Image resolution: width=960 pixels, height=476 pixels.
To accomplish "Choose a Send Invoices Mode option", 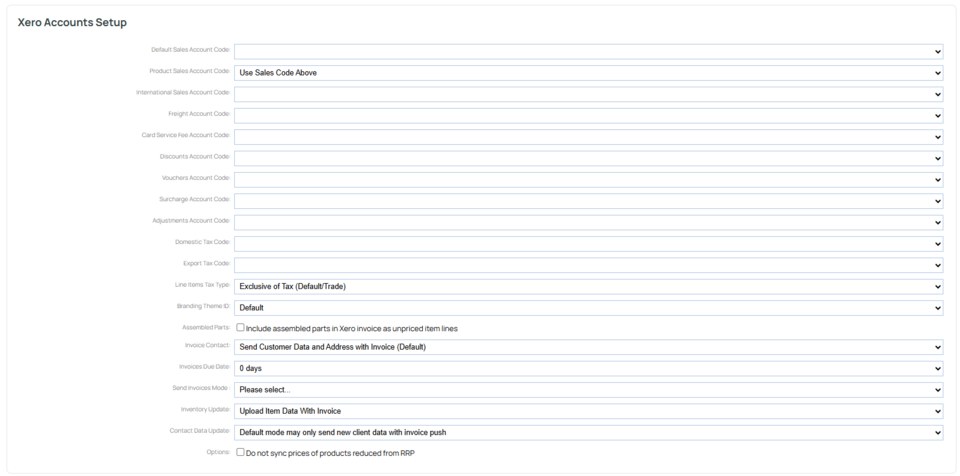I will [x=588, y=390].
